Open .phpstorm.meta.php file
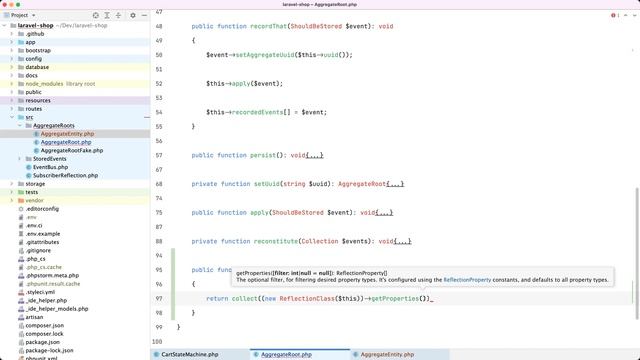The height and width of the screenshot is (360, 640). (52, 276)
